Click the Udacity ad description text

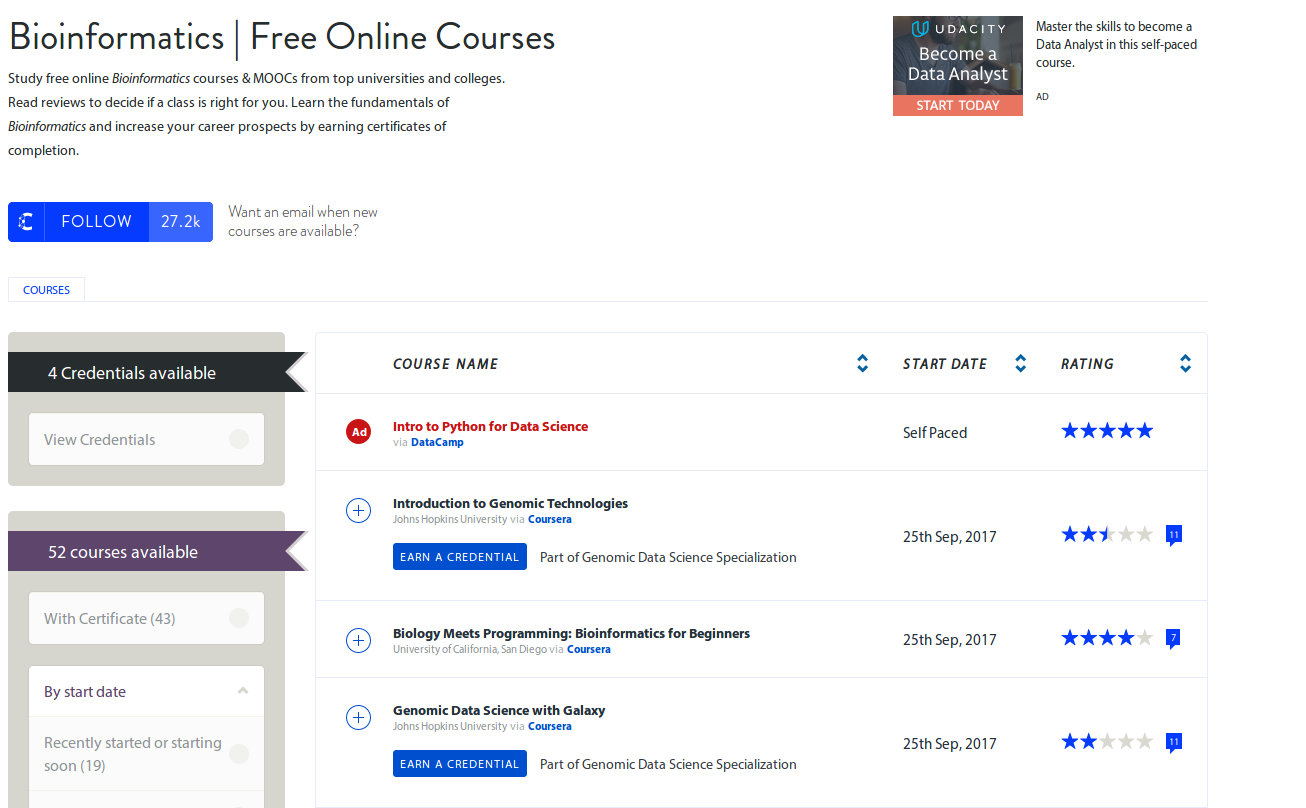point(1116,44)
